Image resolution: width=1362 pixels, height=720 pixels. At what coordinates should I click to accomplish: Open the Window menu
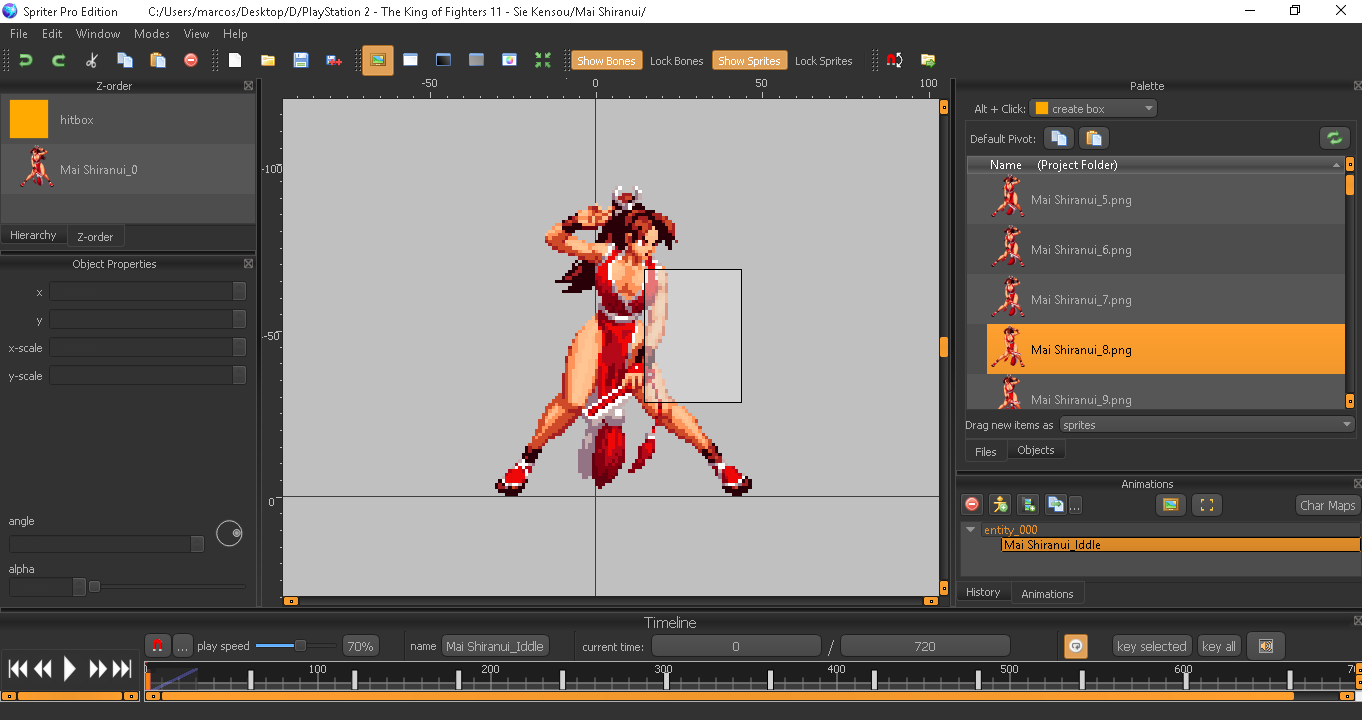[98, 34]
